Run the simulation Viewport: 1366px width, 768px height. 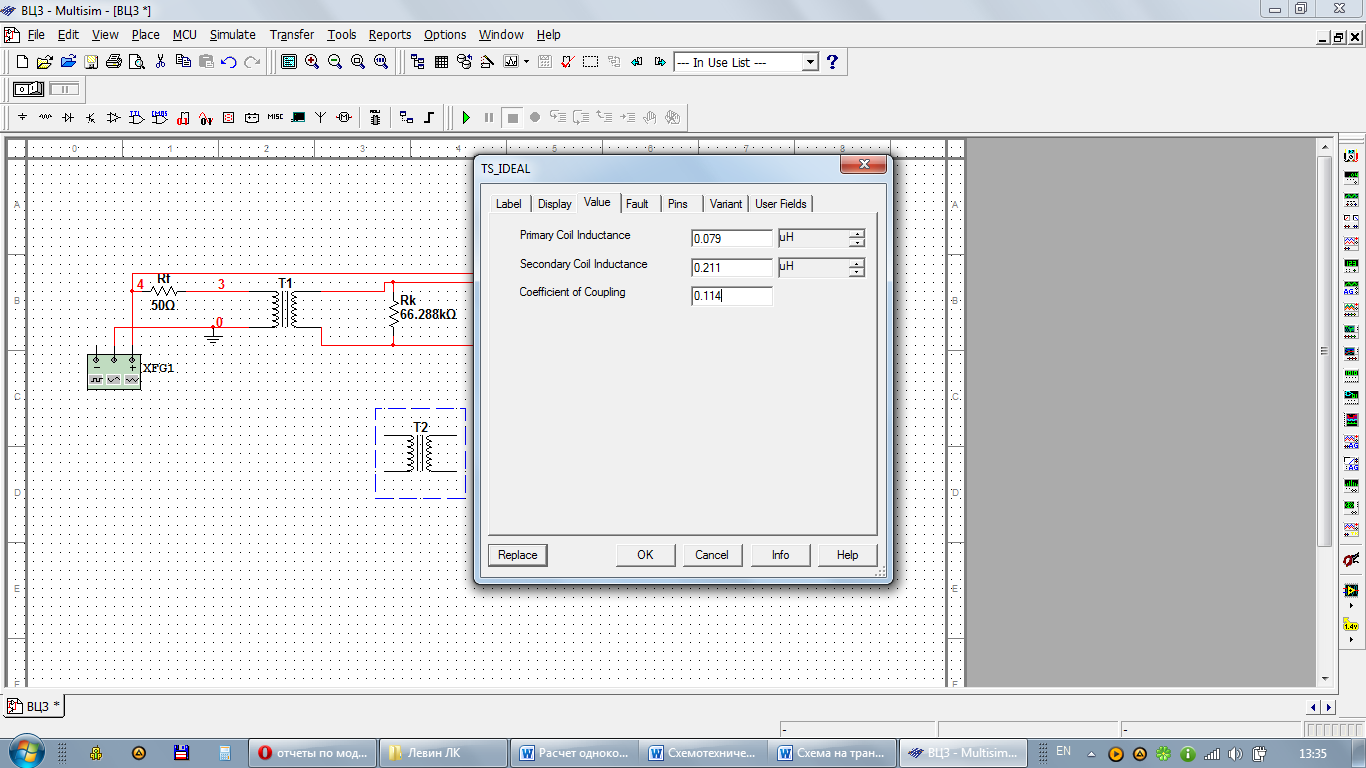[466, 118]
